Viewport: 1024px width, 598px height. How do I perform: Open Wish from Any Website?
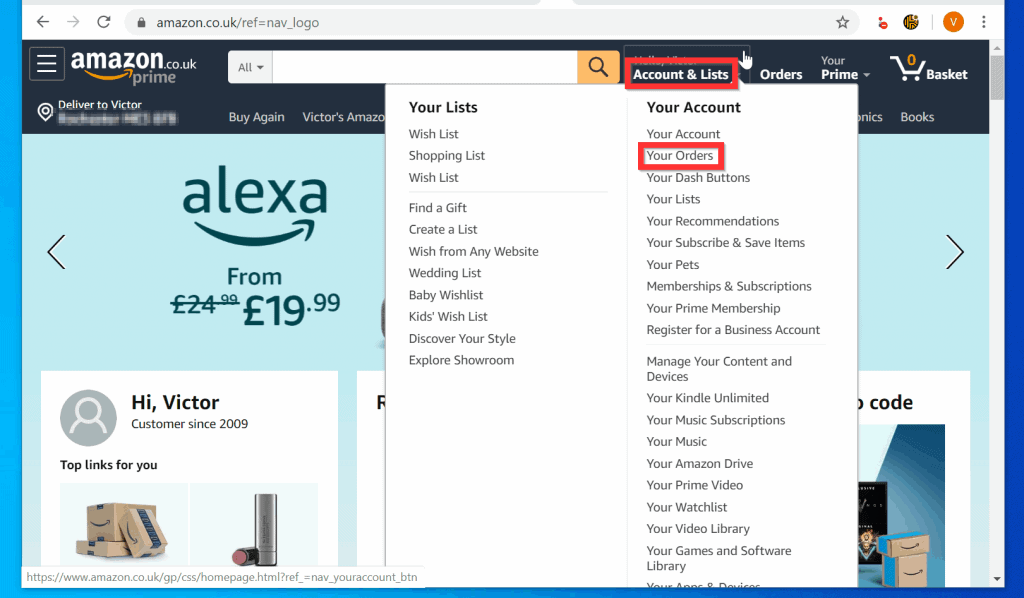pos(473,251)
